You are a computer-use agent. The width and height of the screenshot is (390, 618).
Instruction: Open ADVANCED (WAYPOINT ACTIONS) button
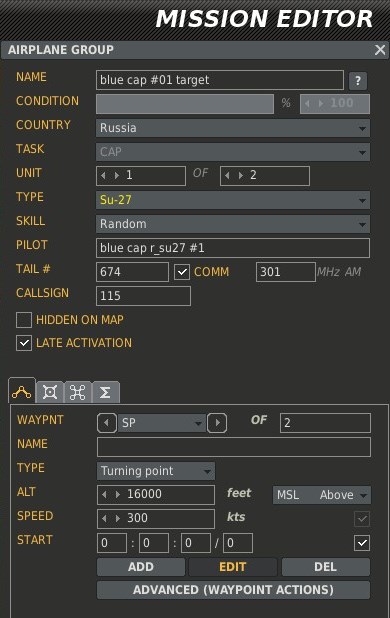click(x=233, y=590)
